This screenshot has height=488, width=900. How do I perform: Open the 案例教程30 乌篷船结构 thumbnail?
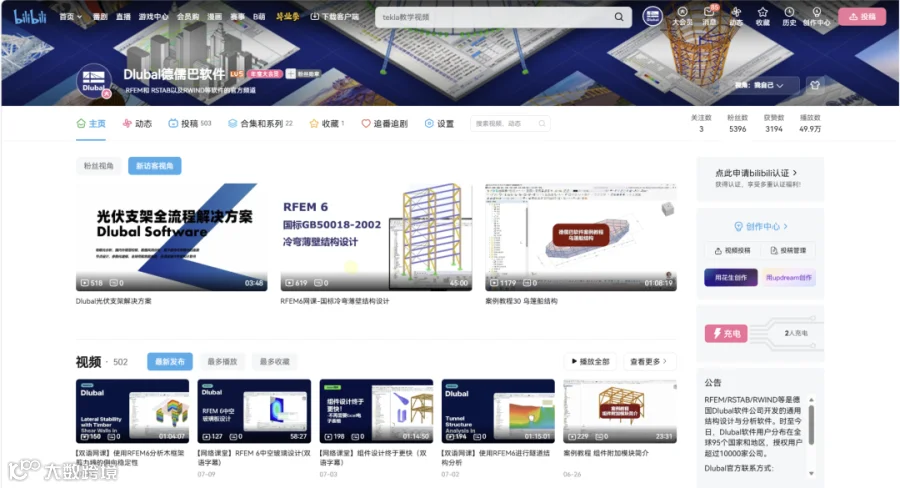(x=581, y=237)
